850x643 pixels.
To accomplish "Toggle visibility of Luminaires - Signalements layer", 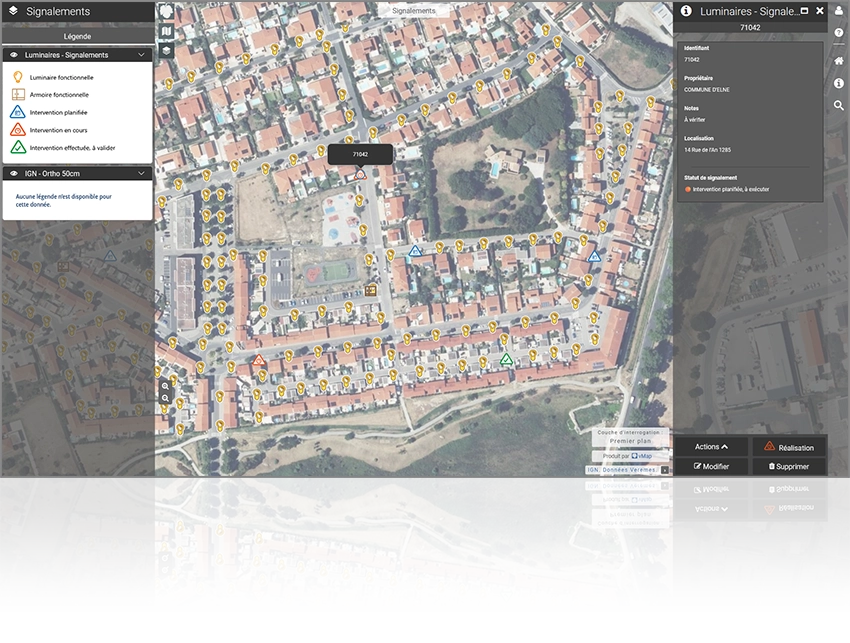I will point(14,55).
